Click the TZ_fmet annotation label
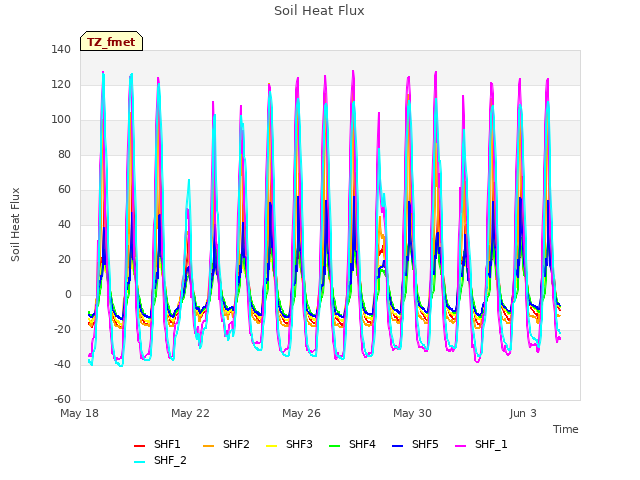 [111, 42]
